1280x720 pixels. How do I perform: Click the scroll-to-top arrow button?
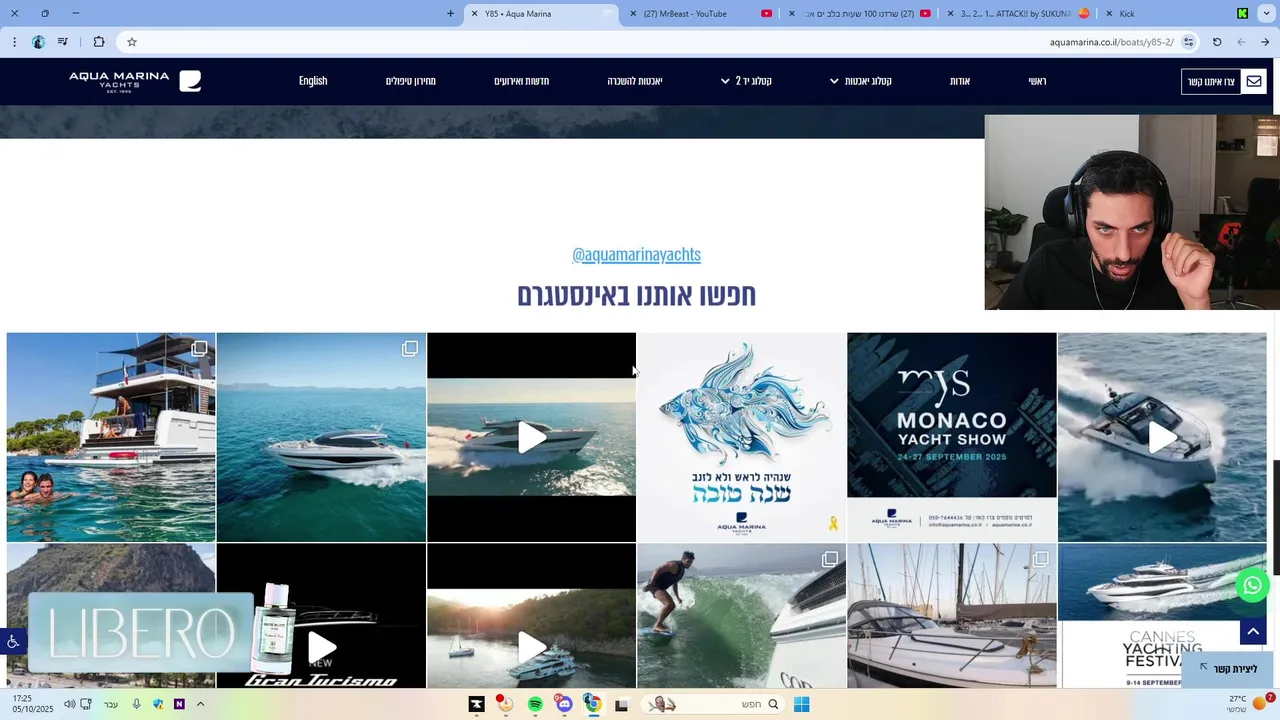click(1253, 631)
